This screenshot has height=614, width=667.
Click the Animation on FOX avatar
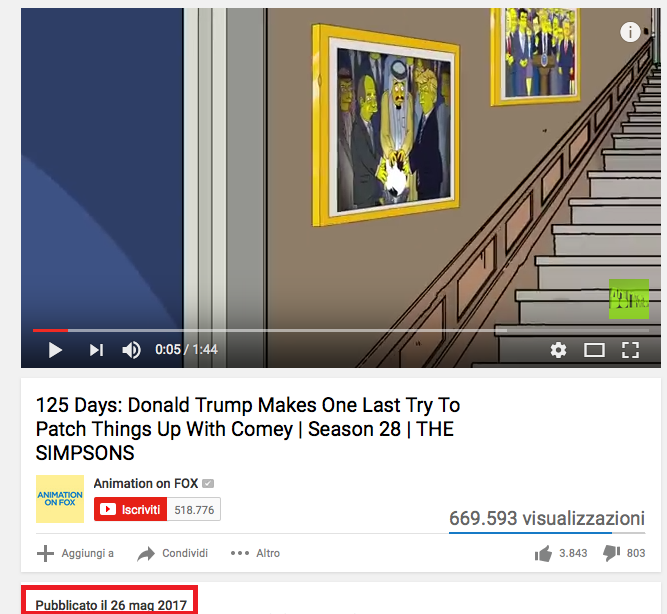(60, 499)
